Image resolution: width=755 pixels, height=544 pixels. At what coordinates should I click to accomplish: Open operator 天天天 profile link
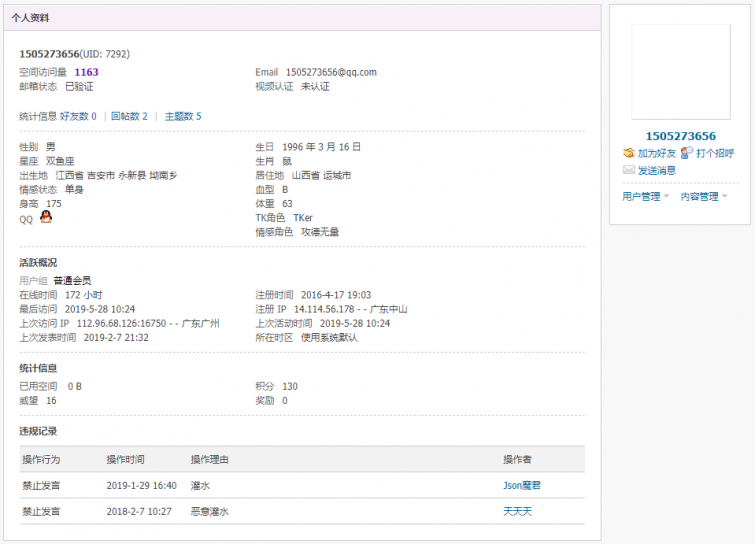pyautogui.click(x=517, y=511)
